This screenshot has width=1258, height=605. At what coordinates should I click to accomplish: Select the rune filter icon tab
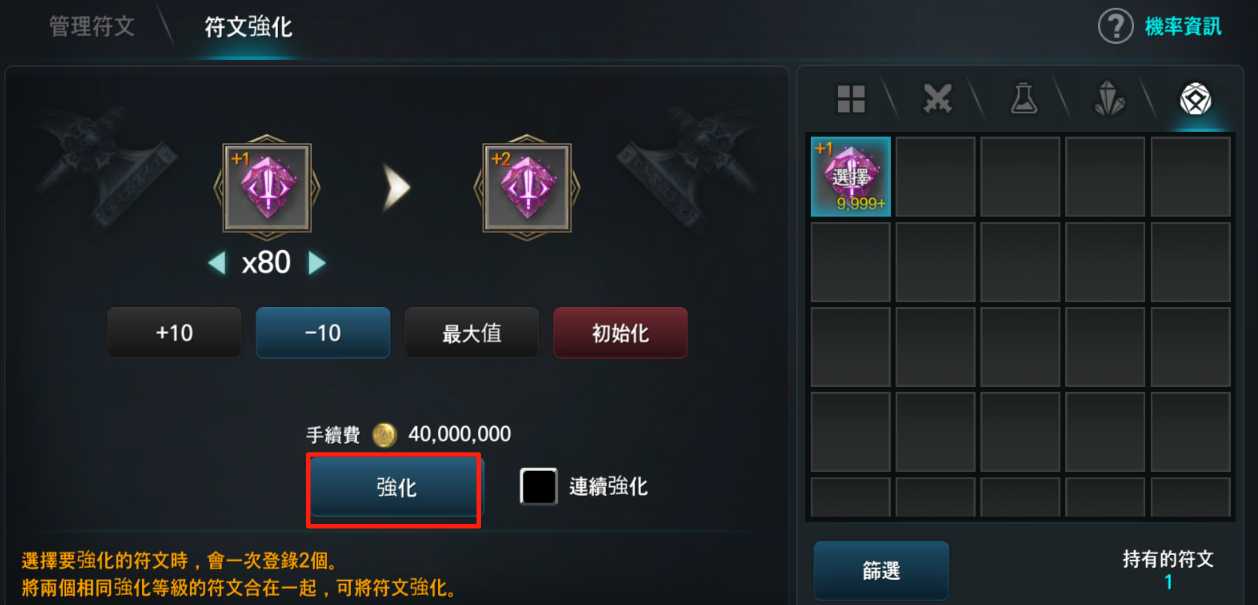pos(1196,98)
